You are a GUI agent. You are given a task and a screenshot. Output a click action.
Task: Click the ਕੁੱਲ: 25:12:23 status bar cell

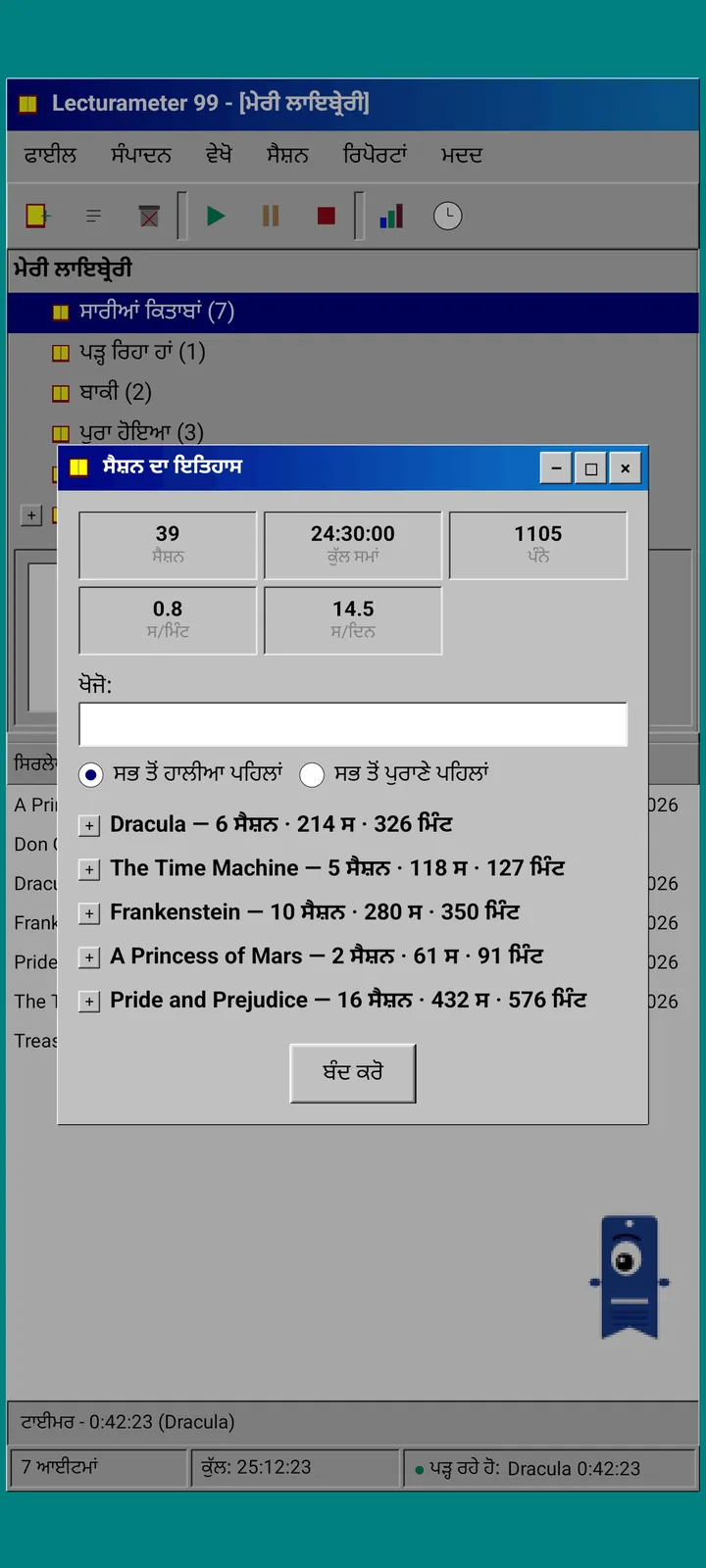295,1468
